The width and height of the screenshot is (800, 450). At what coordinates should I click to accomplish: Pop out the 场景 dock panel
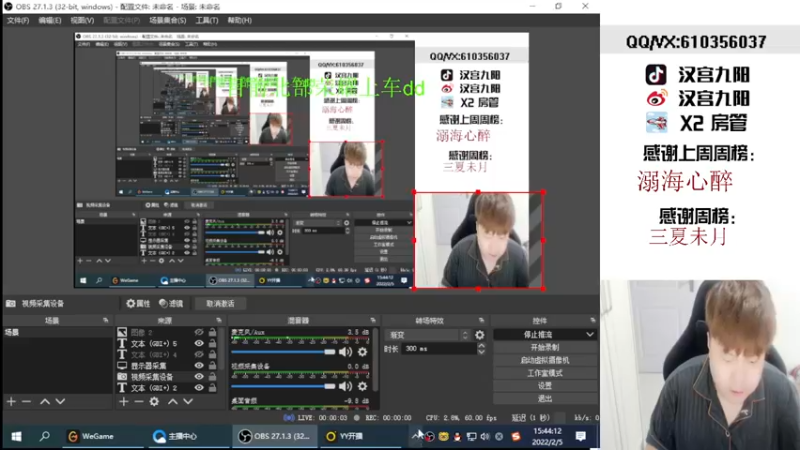click(x=106, y=320)
